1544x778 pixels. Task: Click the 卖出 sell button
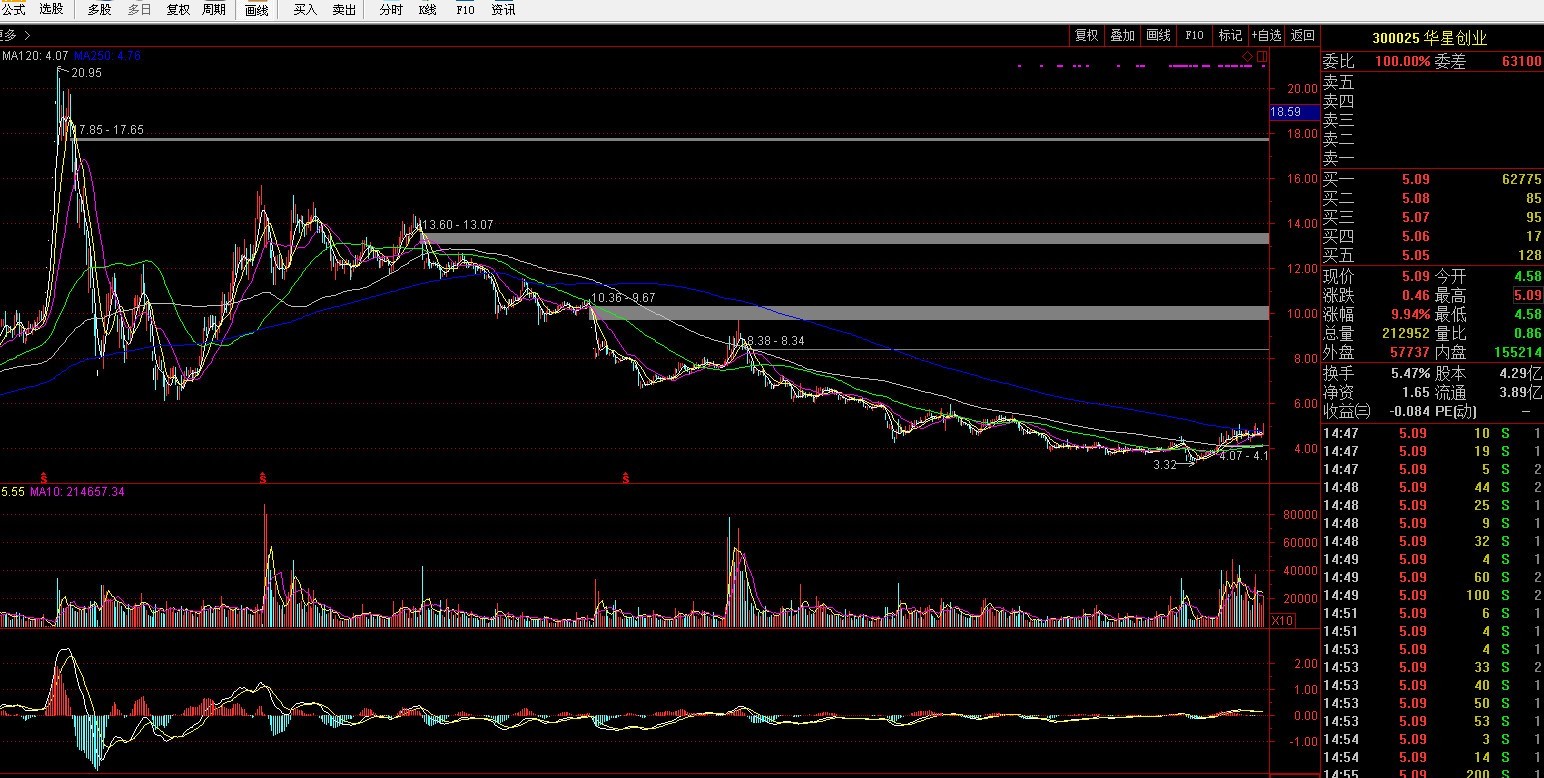[344, 9]
